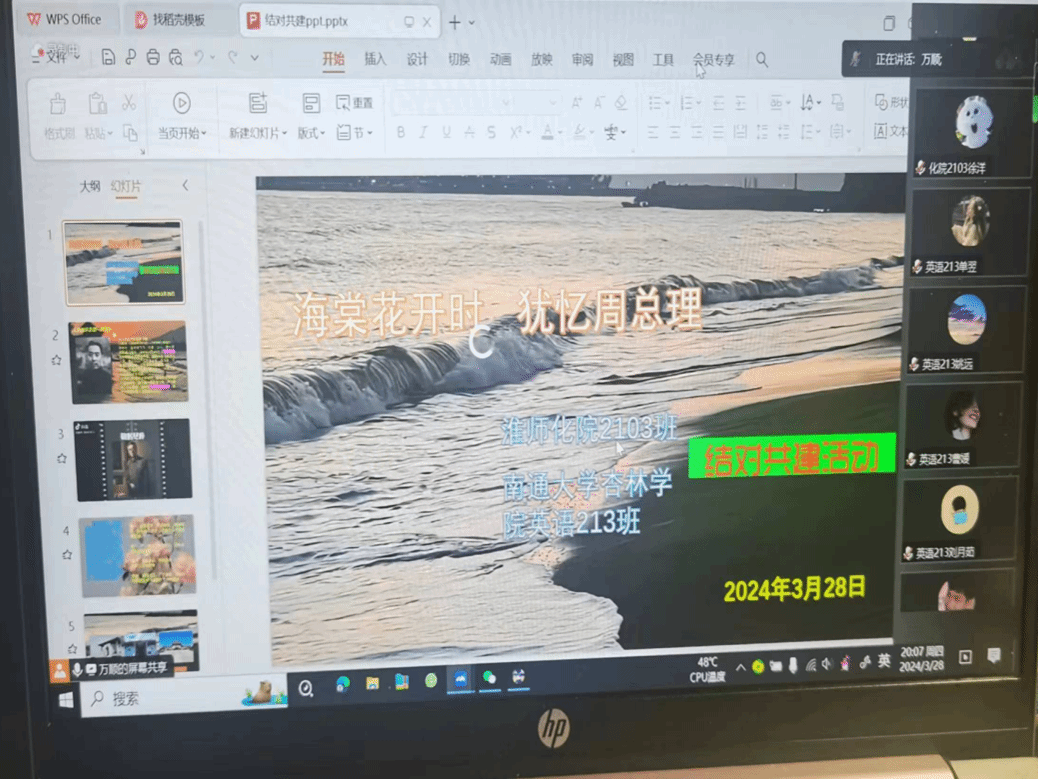The image size is (1038, 779).
Task: Start slideshow with 当页开始 play icon
Action: point(181,103)
